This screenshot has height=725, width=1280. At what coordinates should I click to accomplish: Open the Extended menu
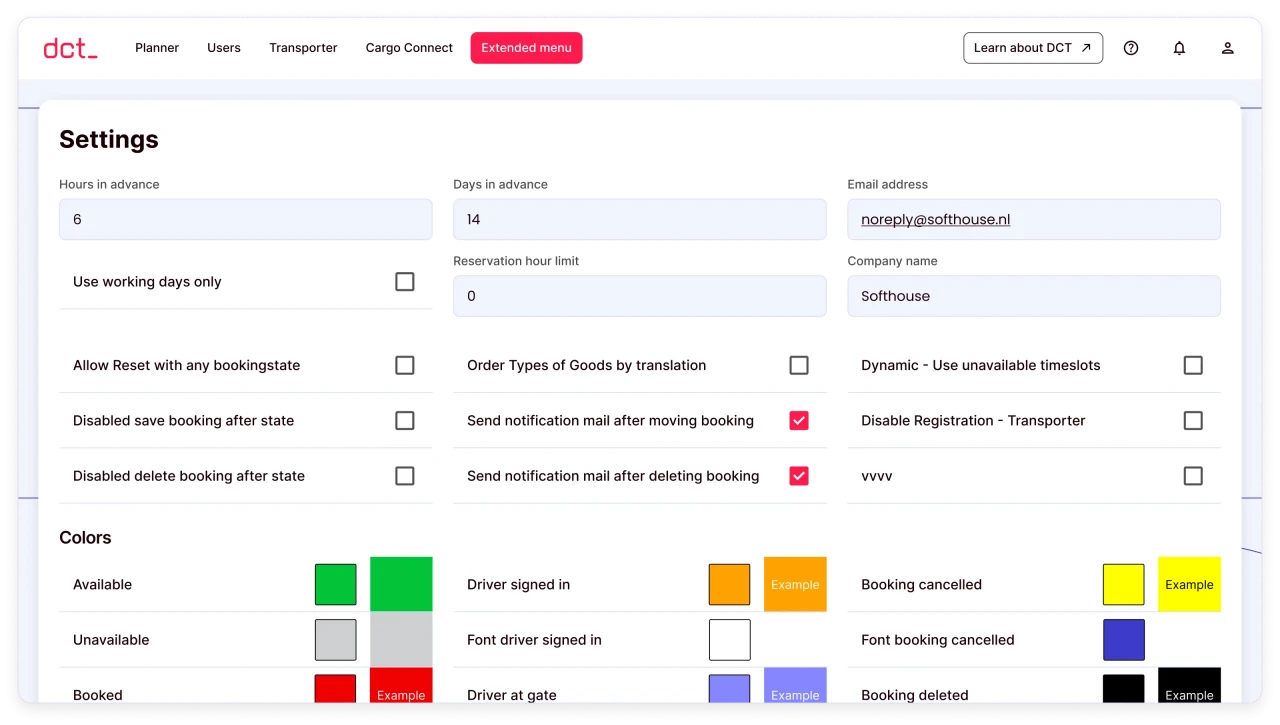[526, 48]
